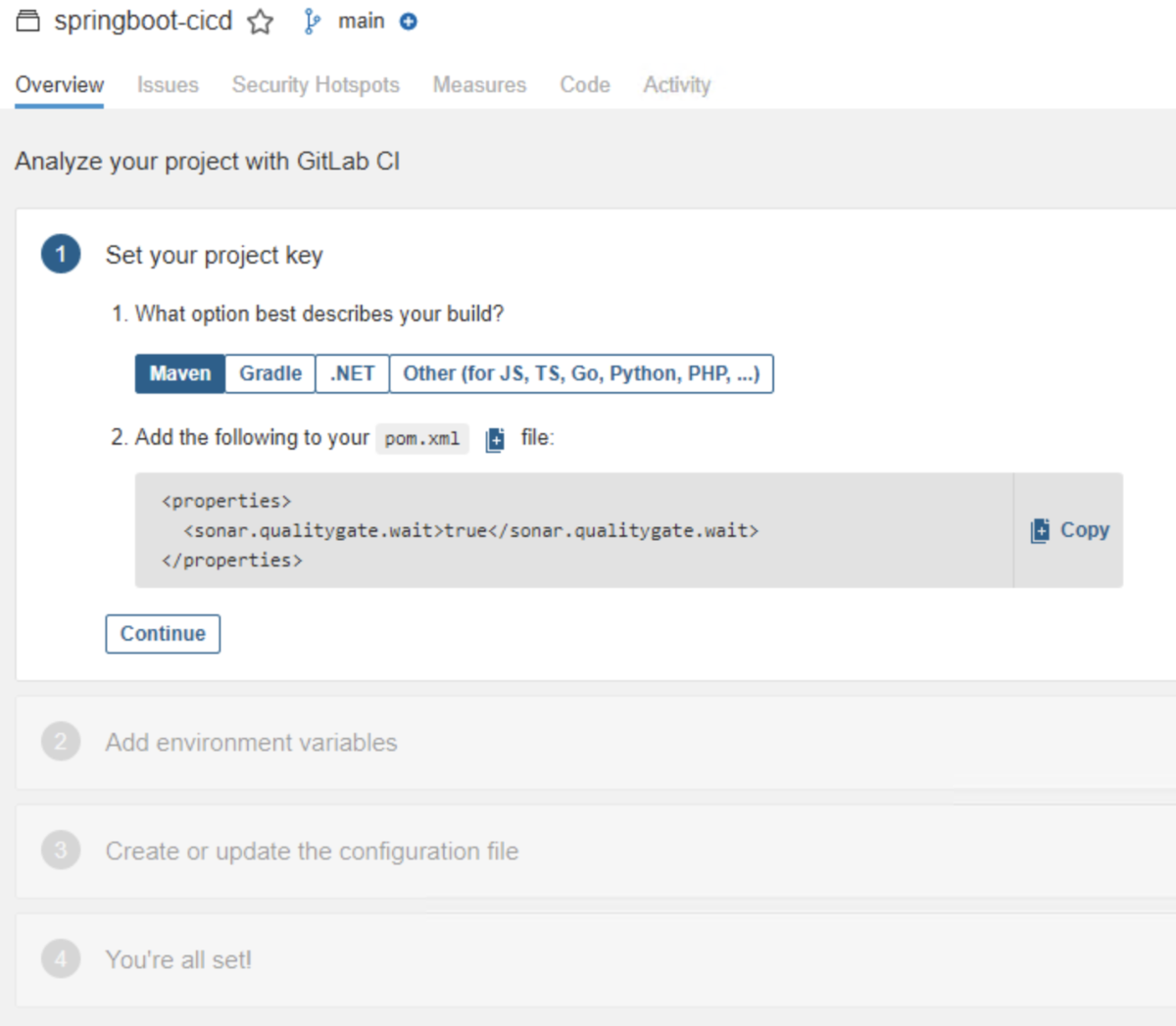Copy pom.xml filename using clipboard icon
The width and height of the screenshot is (1176, 1026).
[x=495, y=439]
